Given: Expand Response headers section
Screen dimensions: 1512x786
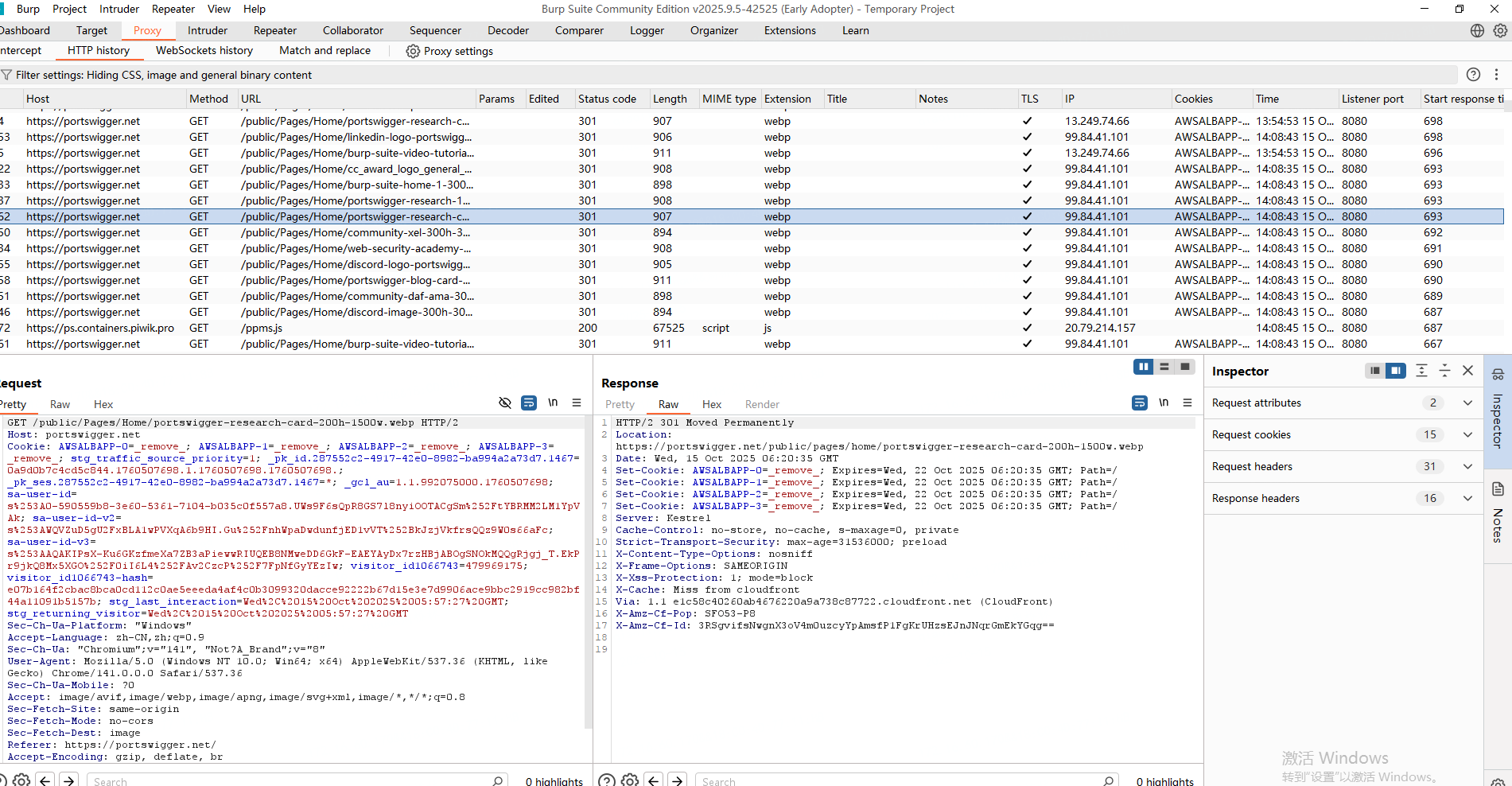Looking at the screenshot, I should [x=1468, y=498].
